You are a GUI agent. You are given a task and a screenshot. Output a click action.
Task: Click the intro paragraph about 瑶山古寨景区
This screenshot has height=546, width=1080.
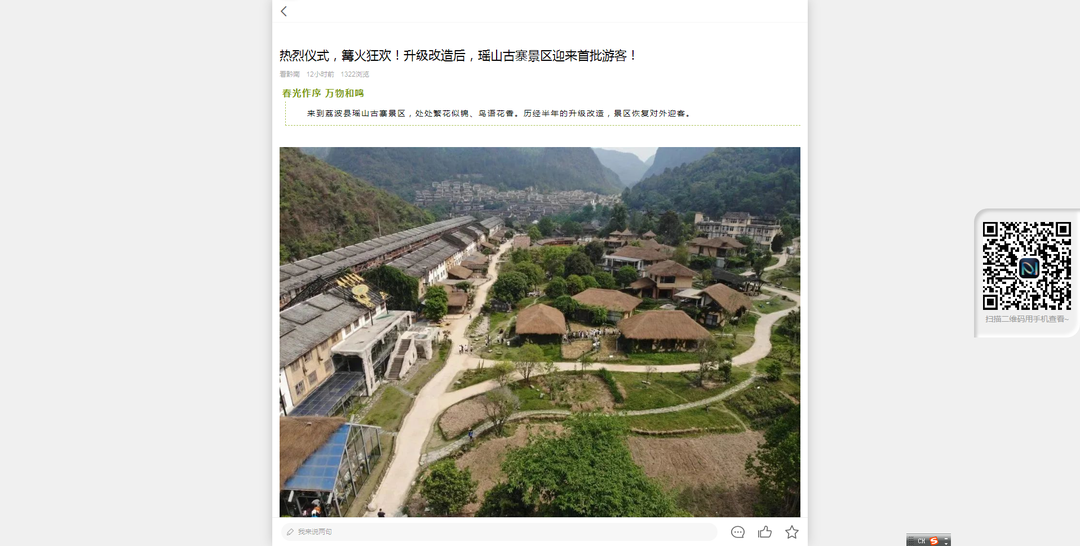click(x=499, y=114)
